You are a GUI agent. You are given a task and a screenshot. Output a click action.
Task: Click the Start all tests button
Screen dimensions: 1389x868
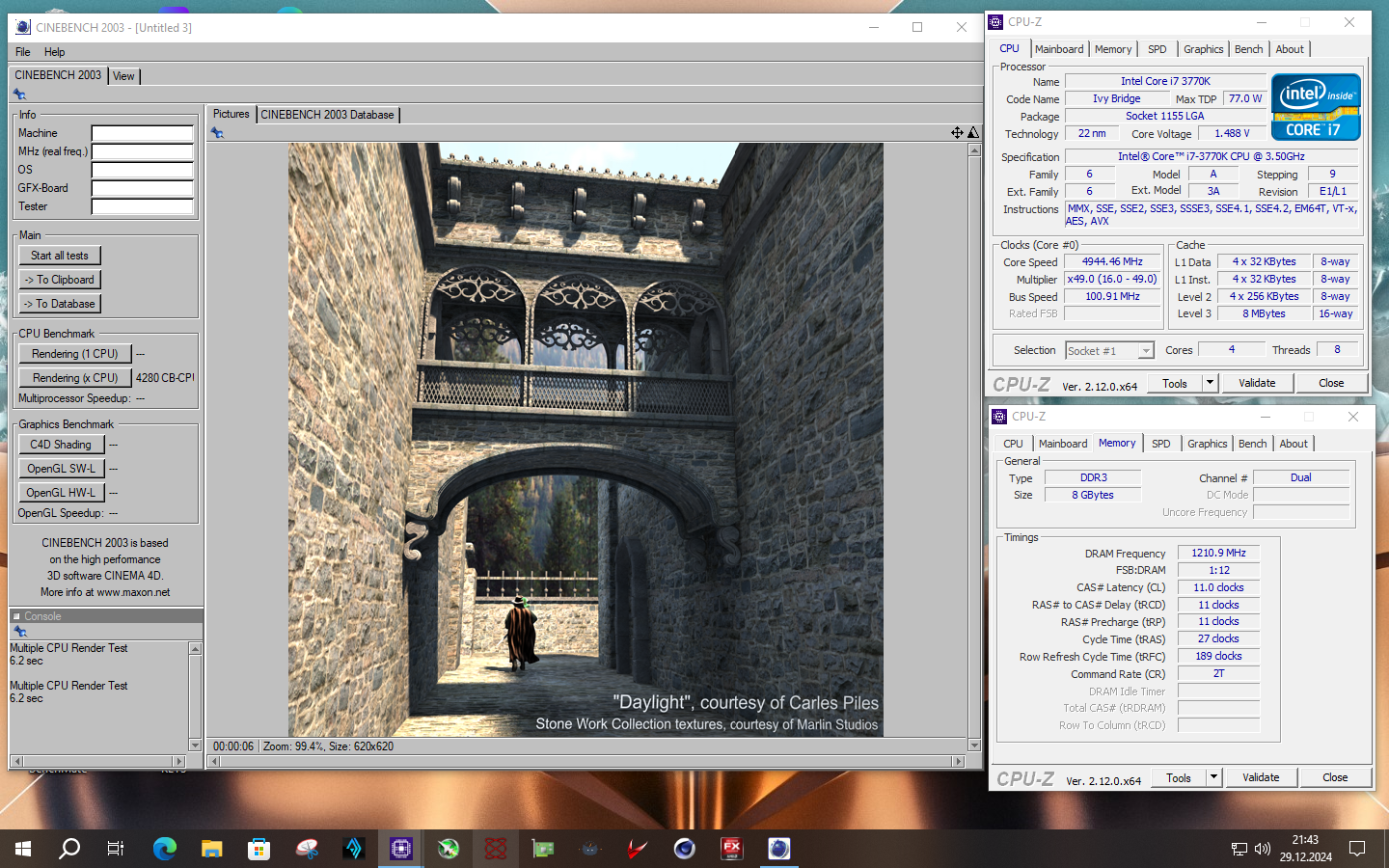(x=60, y=256)
